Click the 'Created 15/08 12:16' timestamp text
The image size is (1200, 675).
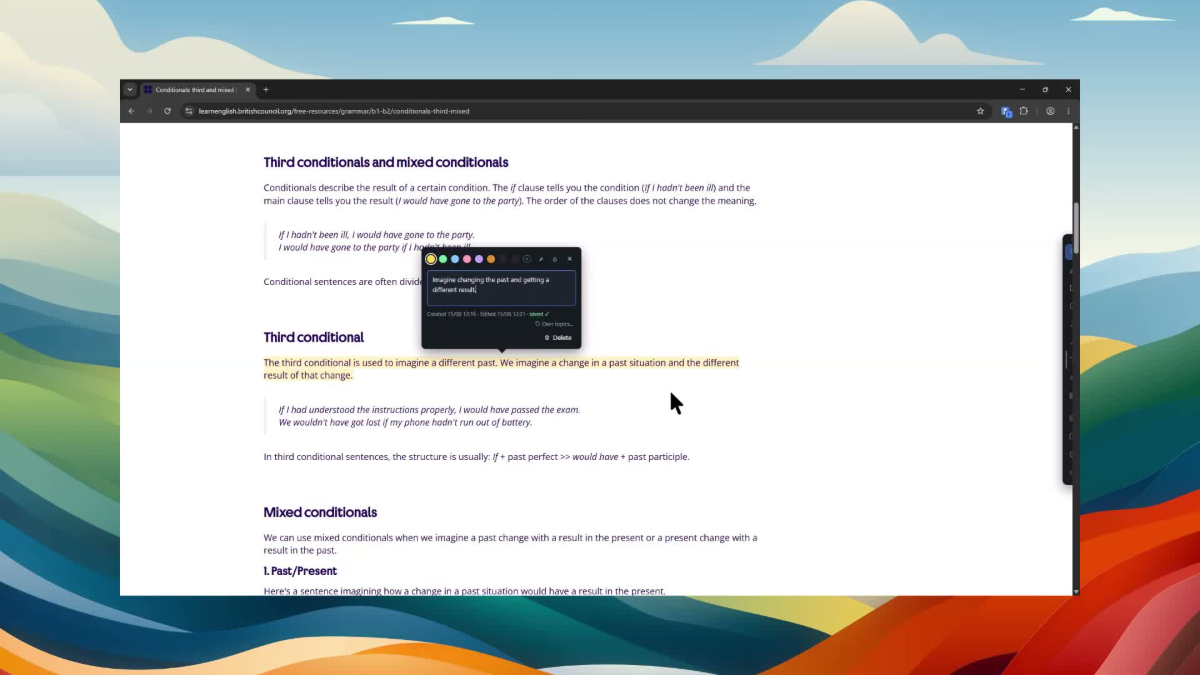451,314
